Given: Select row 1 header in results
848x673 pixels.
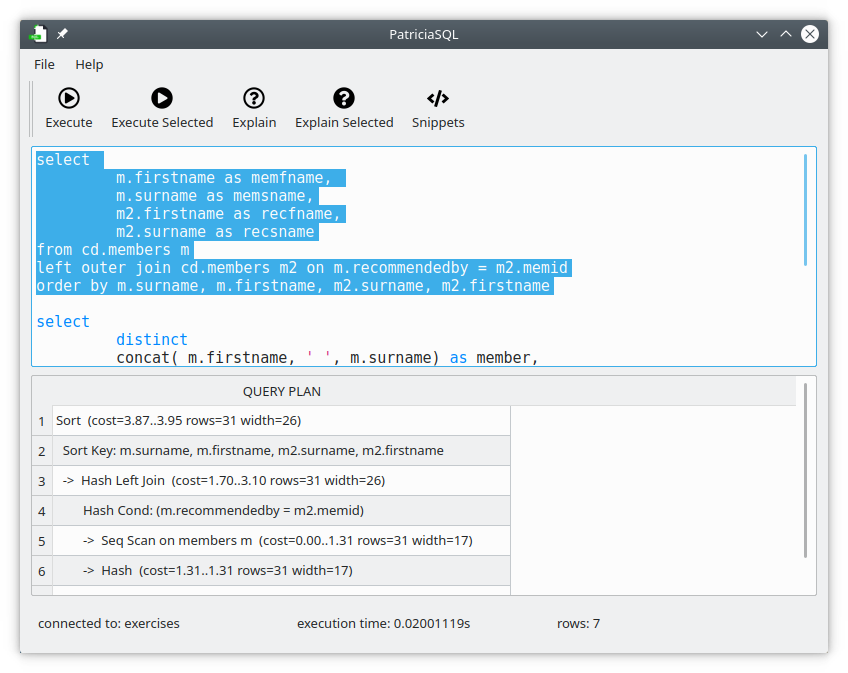Looking at the screenshot, I should tap(42, 421).
